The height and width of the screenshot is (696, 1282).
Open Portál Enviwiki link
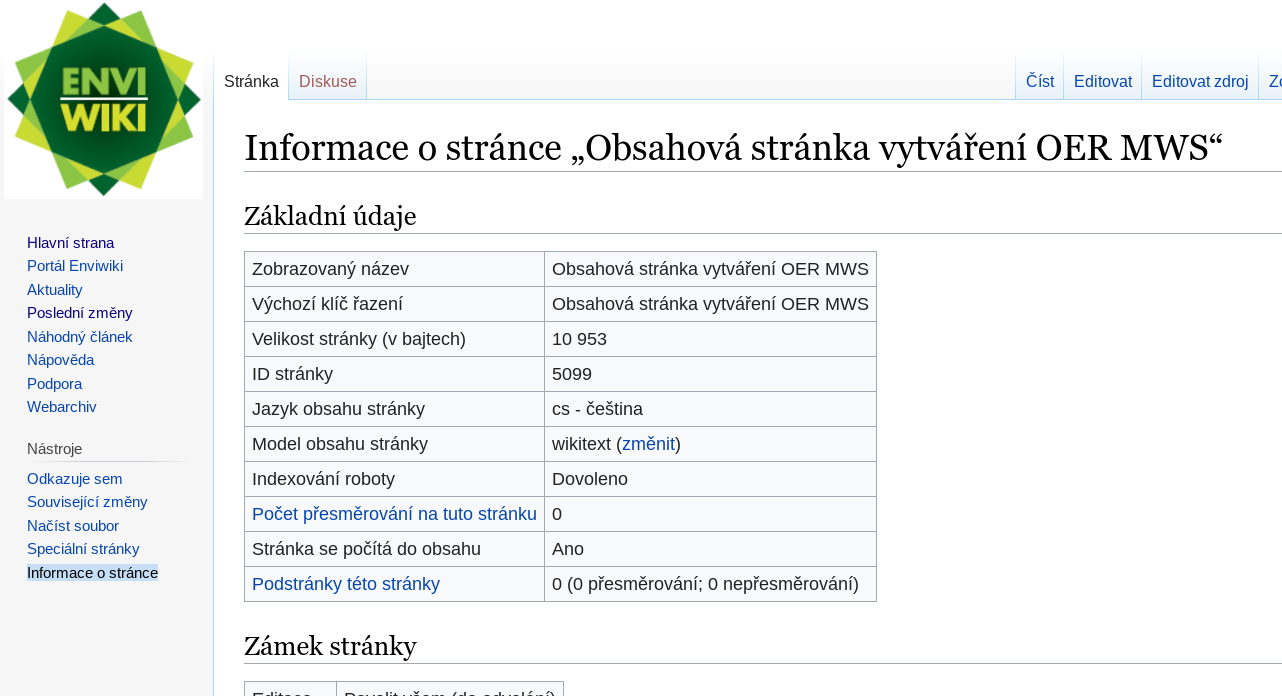[75, 266]
